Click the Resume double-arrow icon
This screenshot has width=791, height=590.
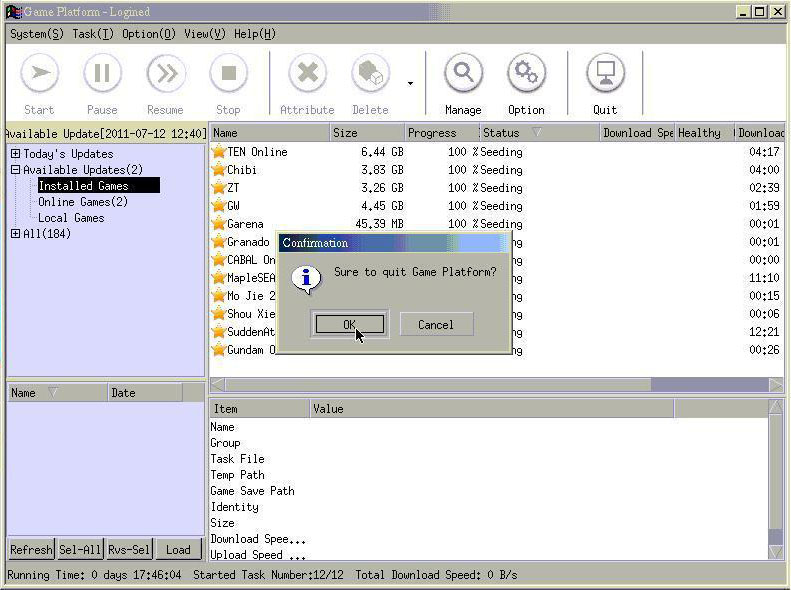(165, 74)
